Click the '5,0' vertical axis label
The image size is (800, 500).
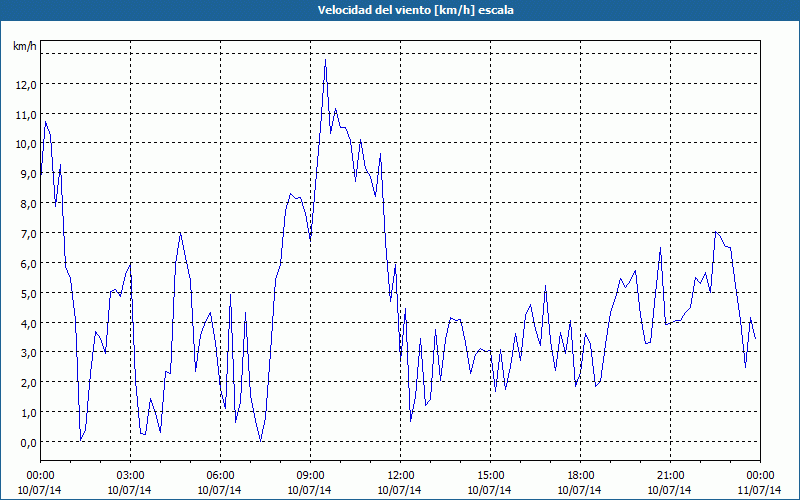[29, 294]
